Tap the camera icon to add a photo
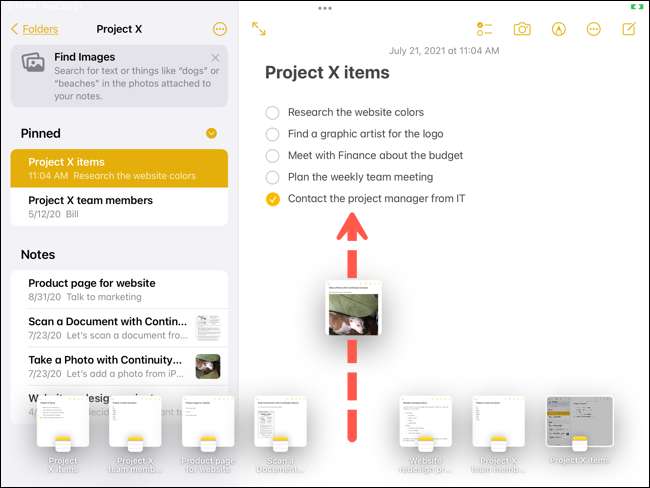This screenshot has height=488, width=650. [522, 29]
